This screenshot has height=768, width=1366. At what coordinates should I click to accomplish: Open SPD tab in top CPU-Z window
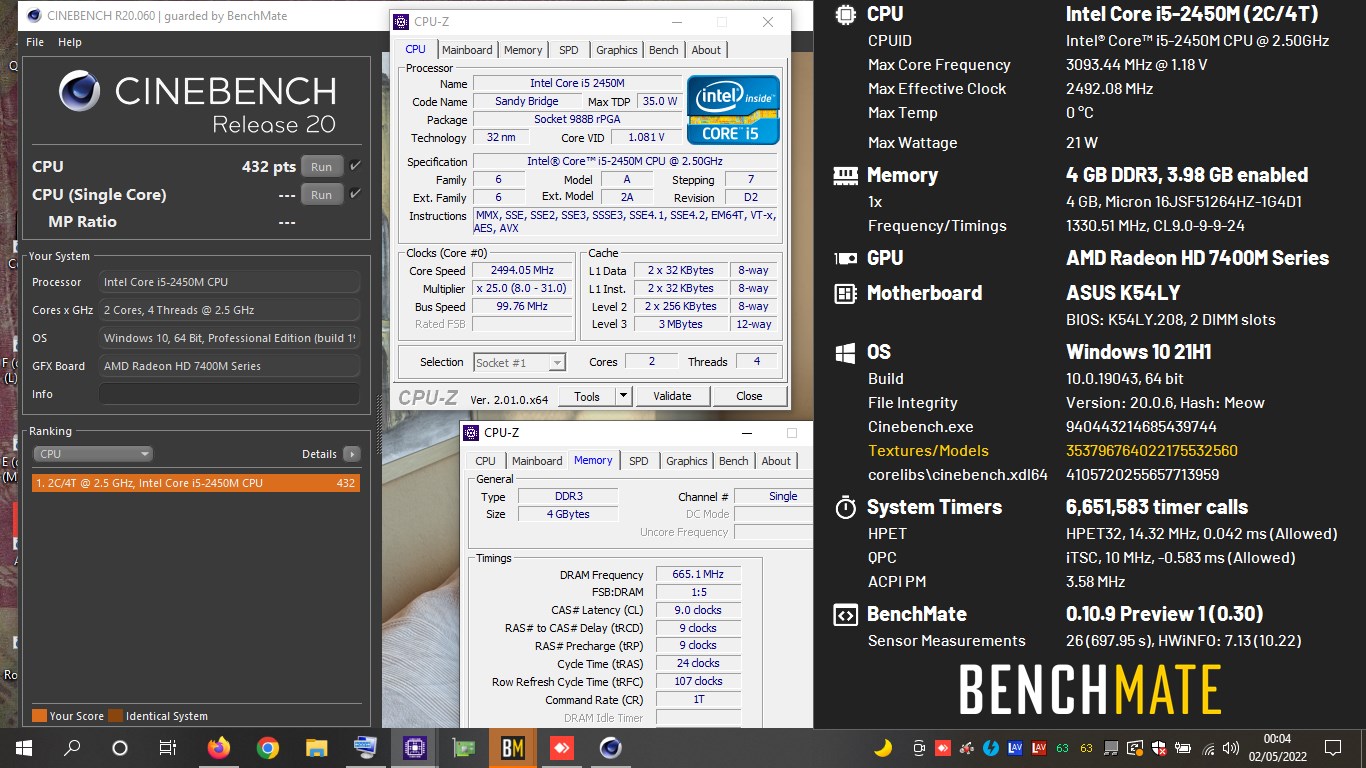click(568, 50)
